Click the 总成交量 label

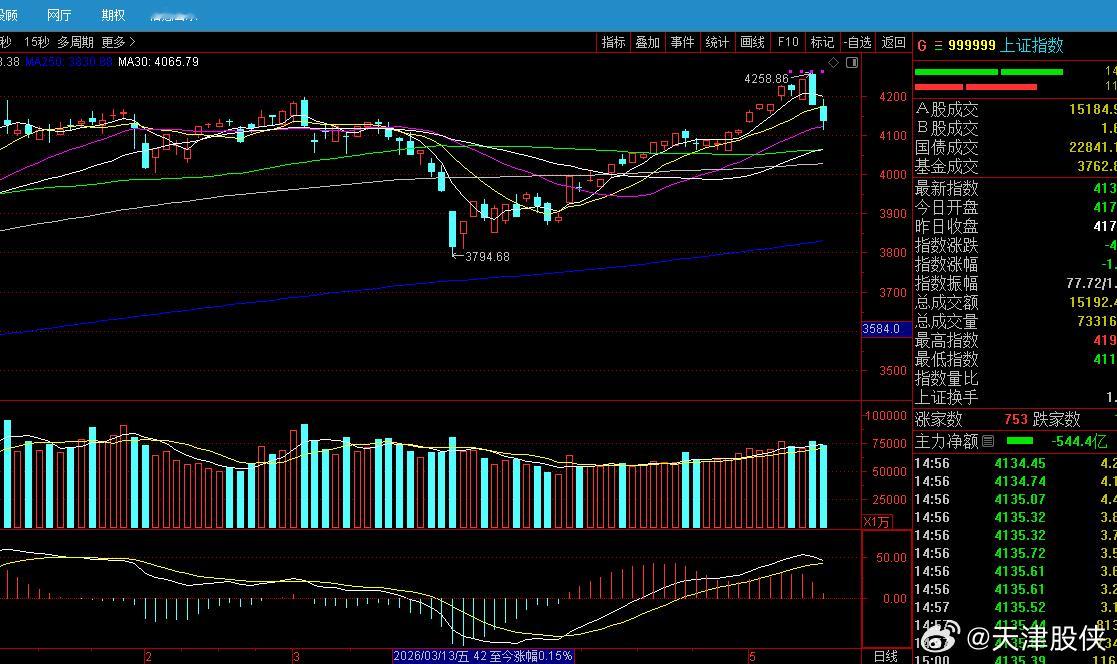tap(947, 321)
